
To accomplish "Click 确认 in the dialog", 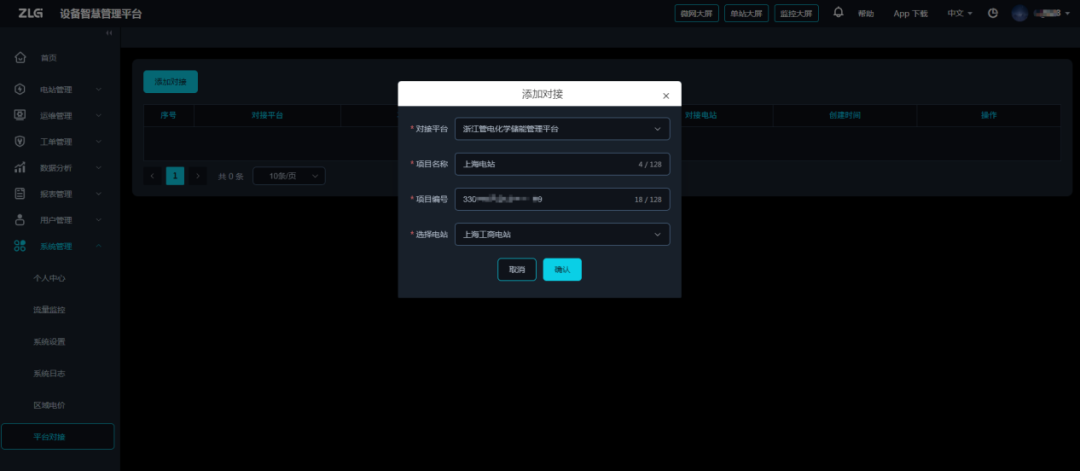I will tap(562, 269).
